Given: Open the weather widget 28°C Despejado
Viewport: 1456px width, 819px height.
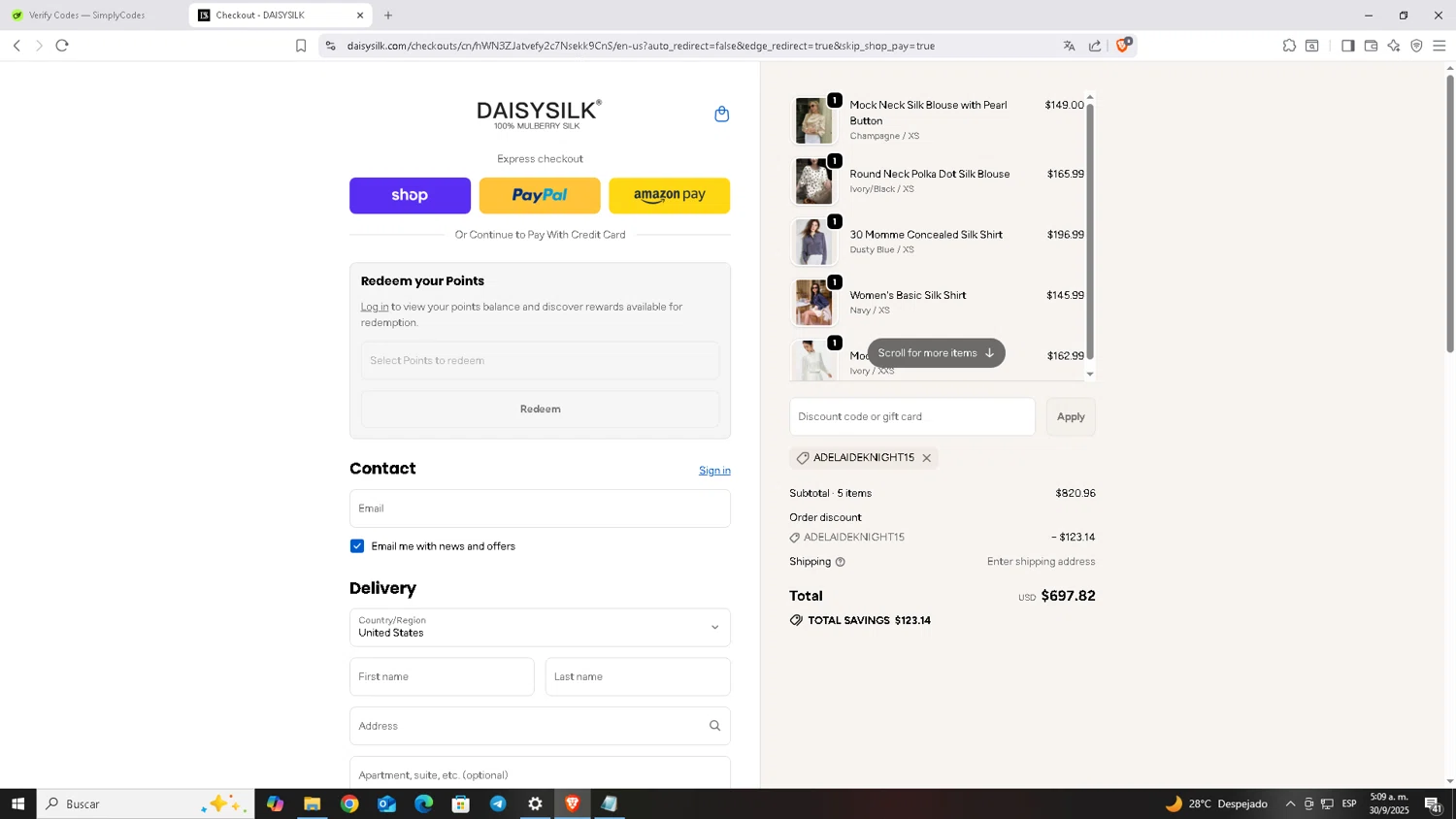Looking at the screenshot, I should 1216,803.
